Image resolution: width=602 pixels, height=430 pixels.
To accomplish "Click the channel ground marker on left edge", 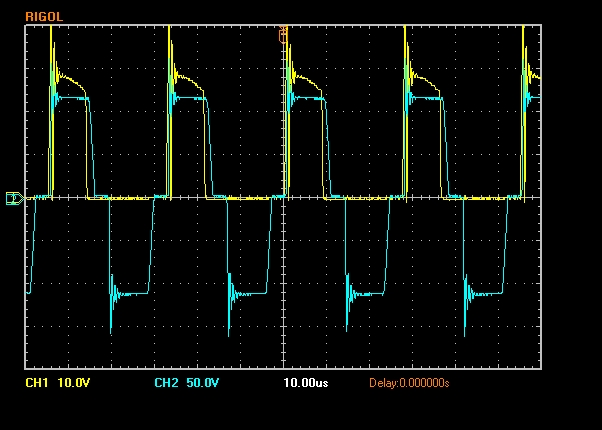I will click(x=13, y=198).
